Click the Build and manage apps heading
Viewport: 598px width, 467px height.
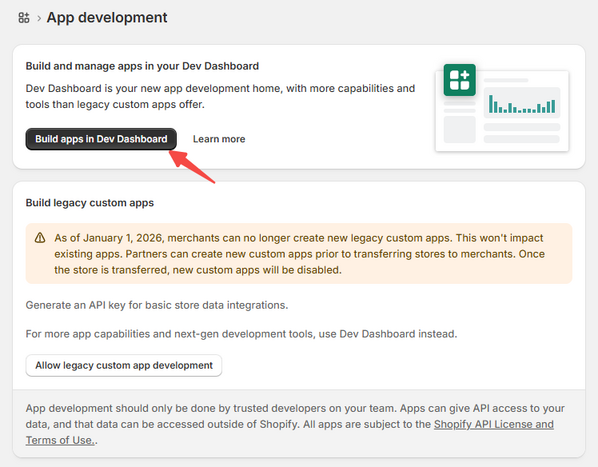142,66
